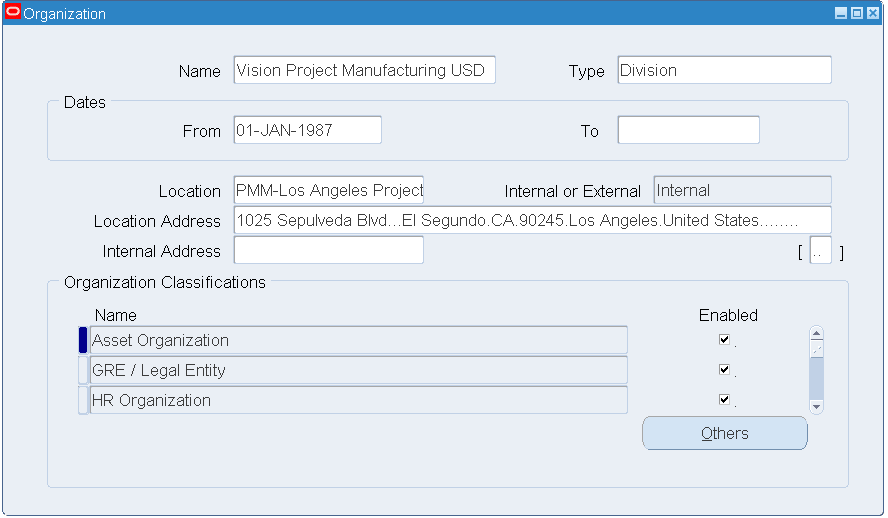Click the Internal Address field

pos(328,250)
